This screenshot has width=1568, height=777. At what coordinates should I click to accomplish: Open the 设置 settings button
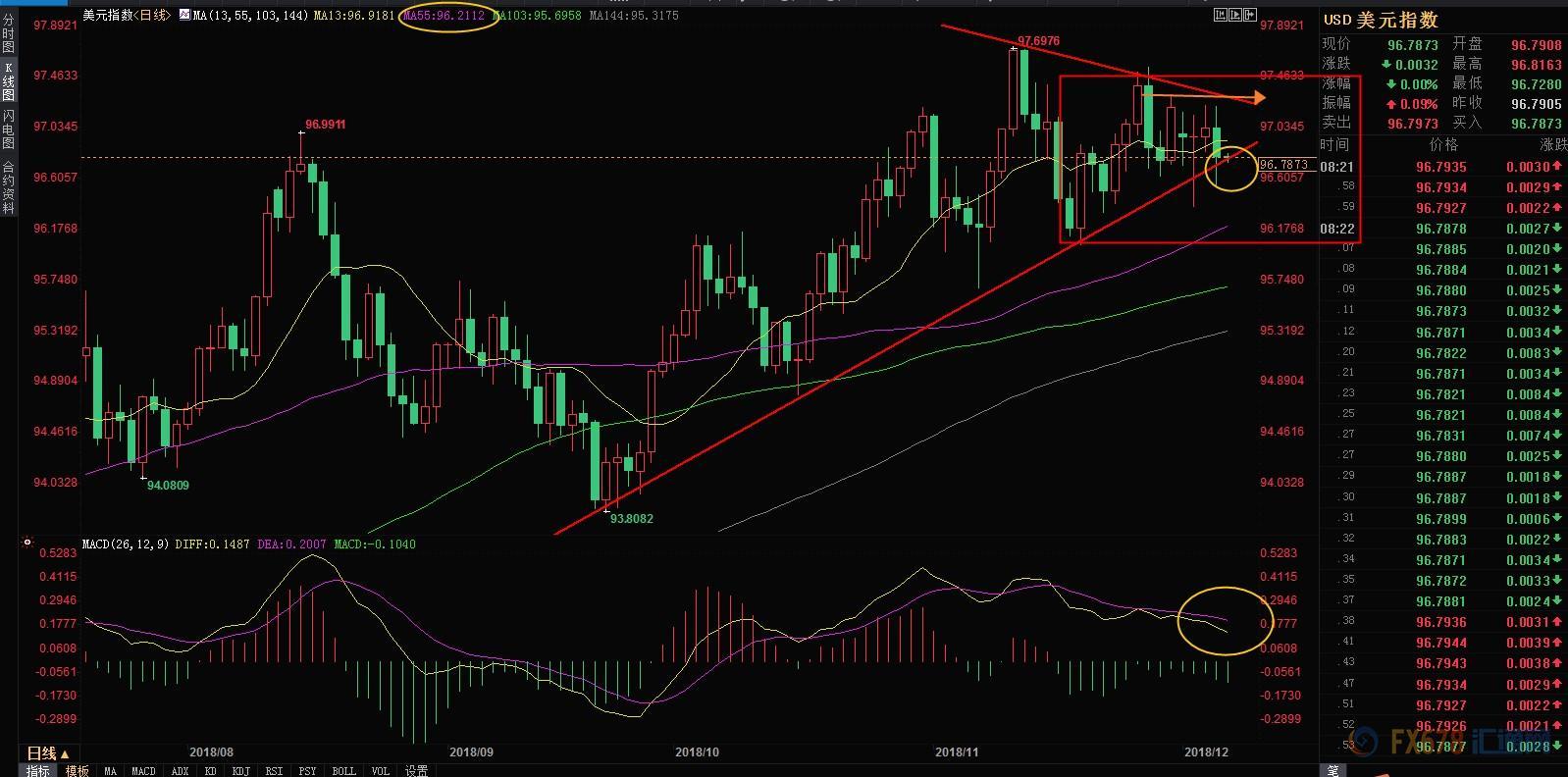(416, 770)
